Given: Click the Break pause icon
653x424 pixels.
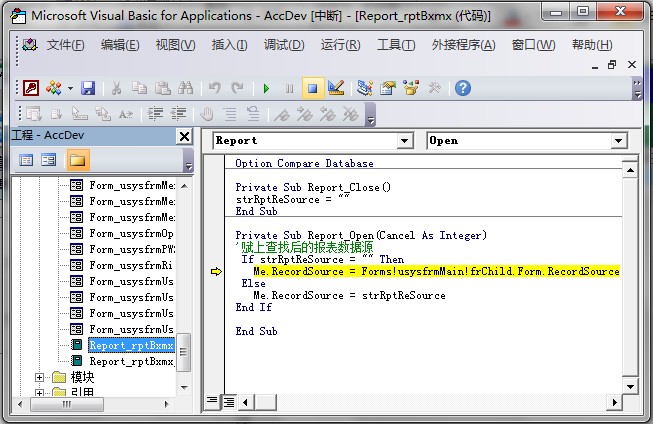Looking at the screenshot, I should [x=289, y=88].
